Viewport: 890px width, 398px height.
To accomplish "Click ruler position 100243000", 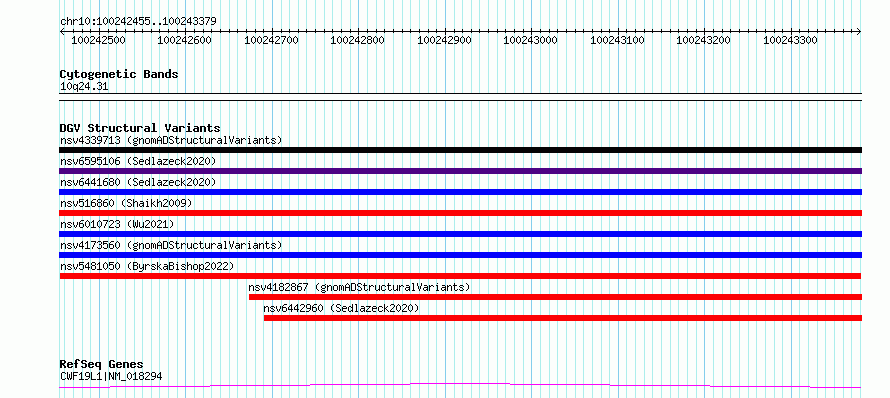I will point(531,40).
